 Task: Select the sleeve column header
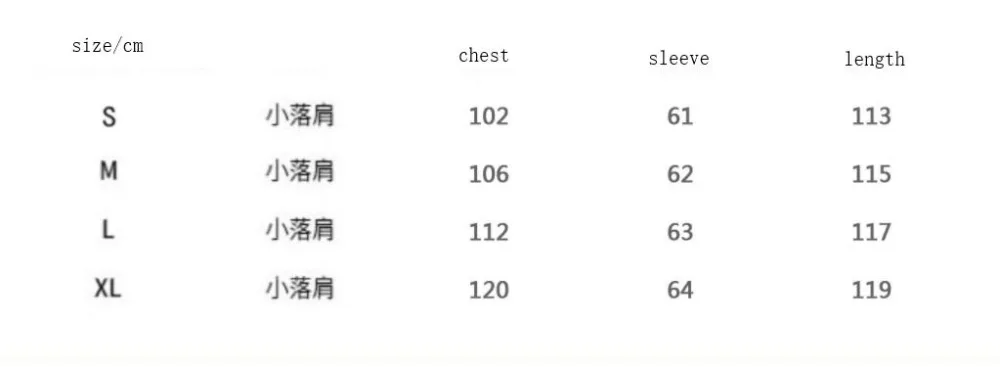coord(679,59)
